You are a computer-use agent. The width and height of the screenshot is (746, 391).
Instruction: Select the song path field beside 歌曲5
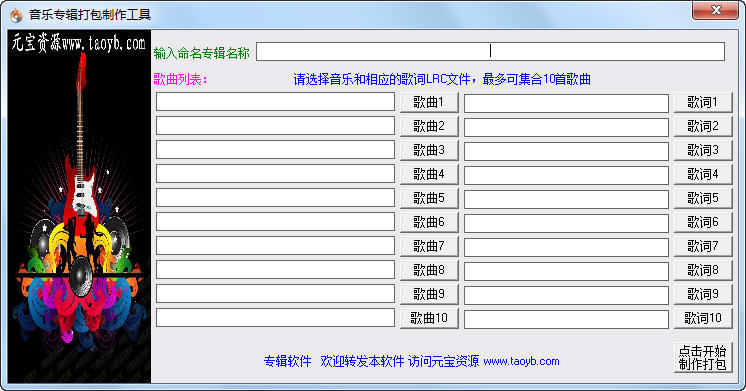click(275, 197)
